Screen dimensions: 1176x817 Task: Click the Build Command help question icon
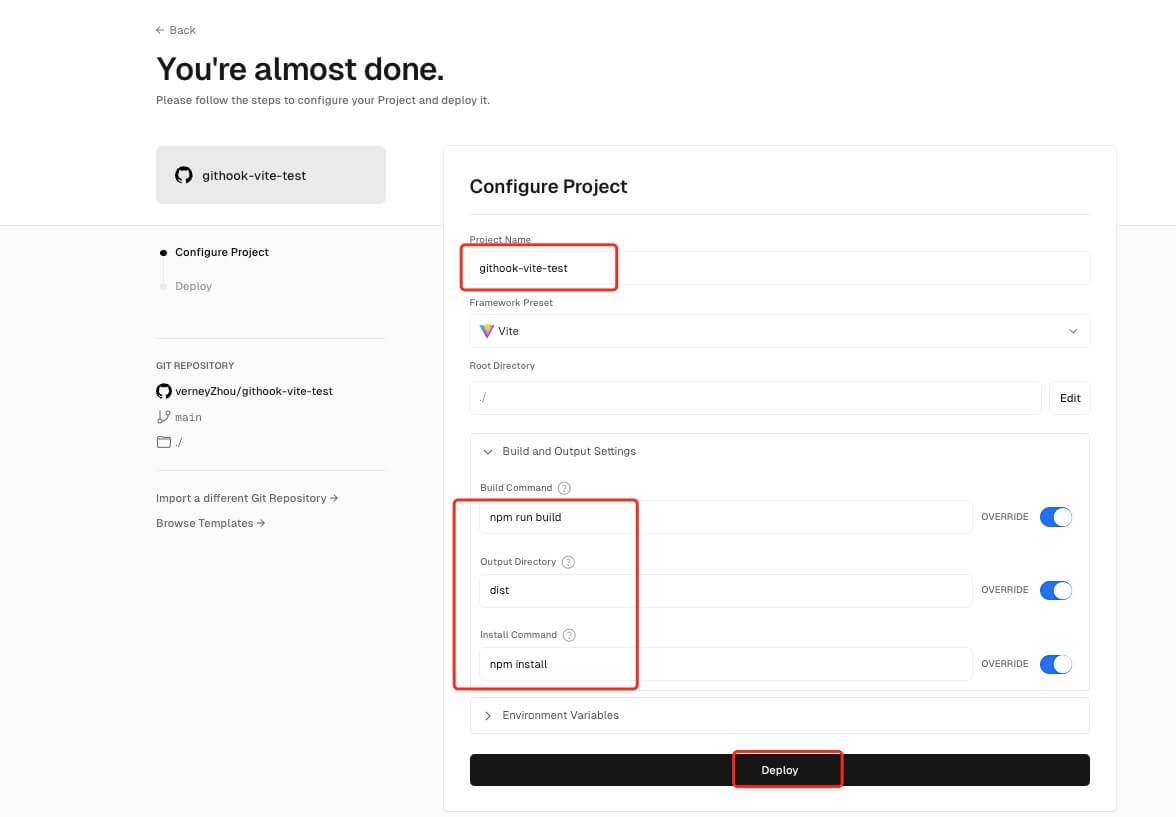[564, 488]
